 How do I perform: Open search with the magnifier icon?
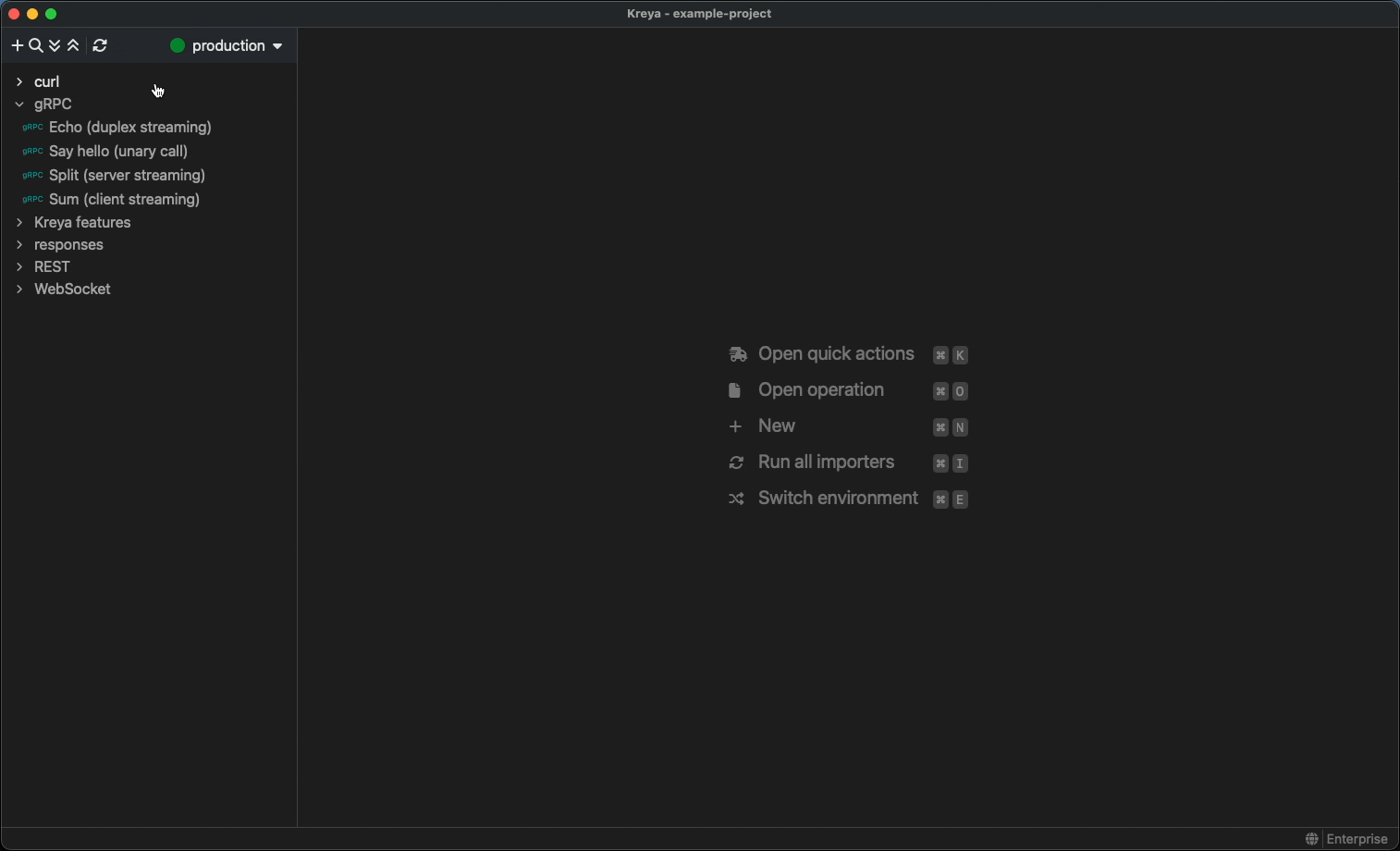(36, 46)
